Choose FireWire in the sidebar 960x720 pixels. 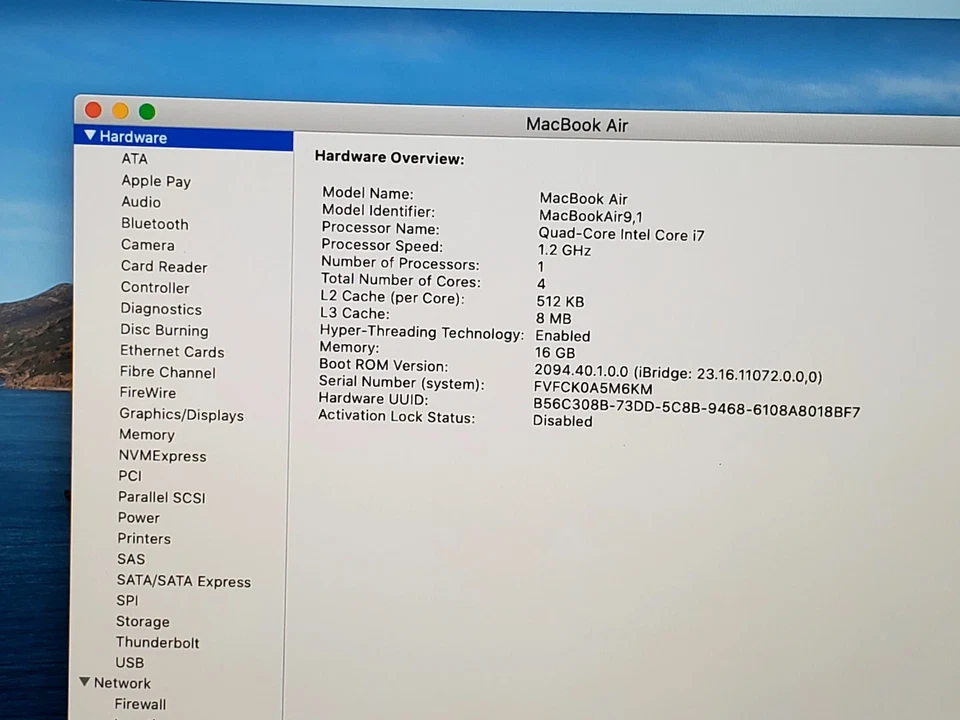(148, 392)
